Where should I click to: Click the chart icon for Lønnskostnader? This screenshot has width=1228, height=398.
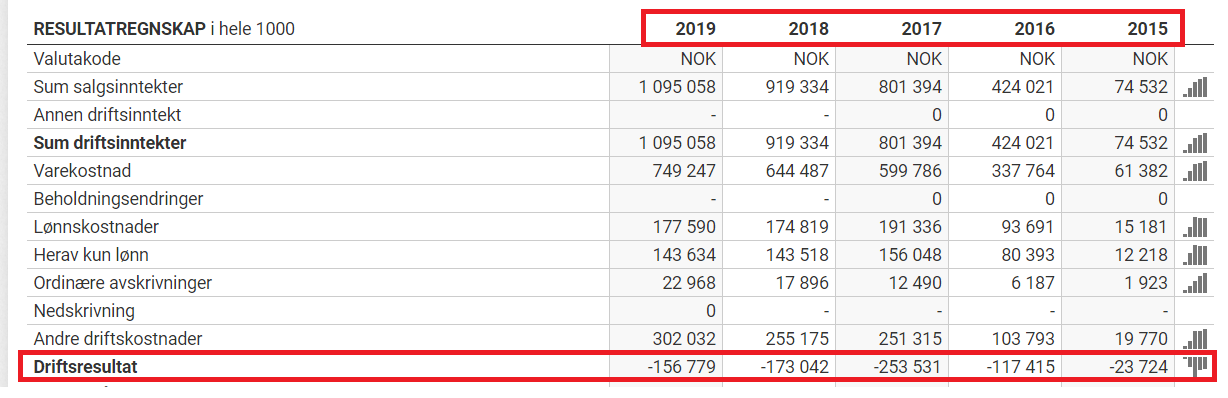pos(1194,227)
